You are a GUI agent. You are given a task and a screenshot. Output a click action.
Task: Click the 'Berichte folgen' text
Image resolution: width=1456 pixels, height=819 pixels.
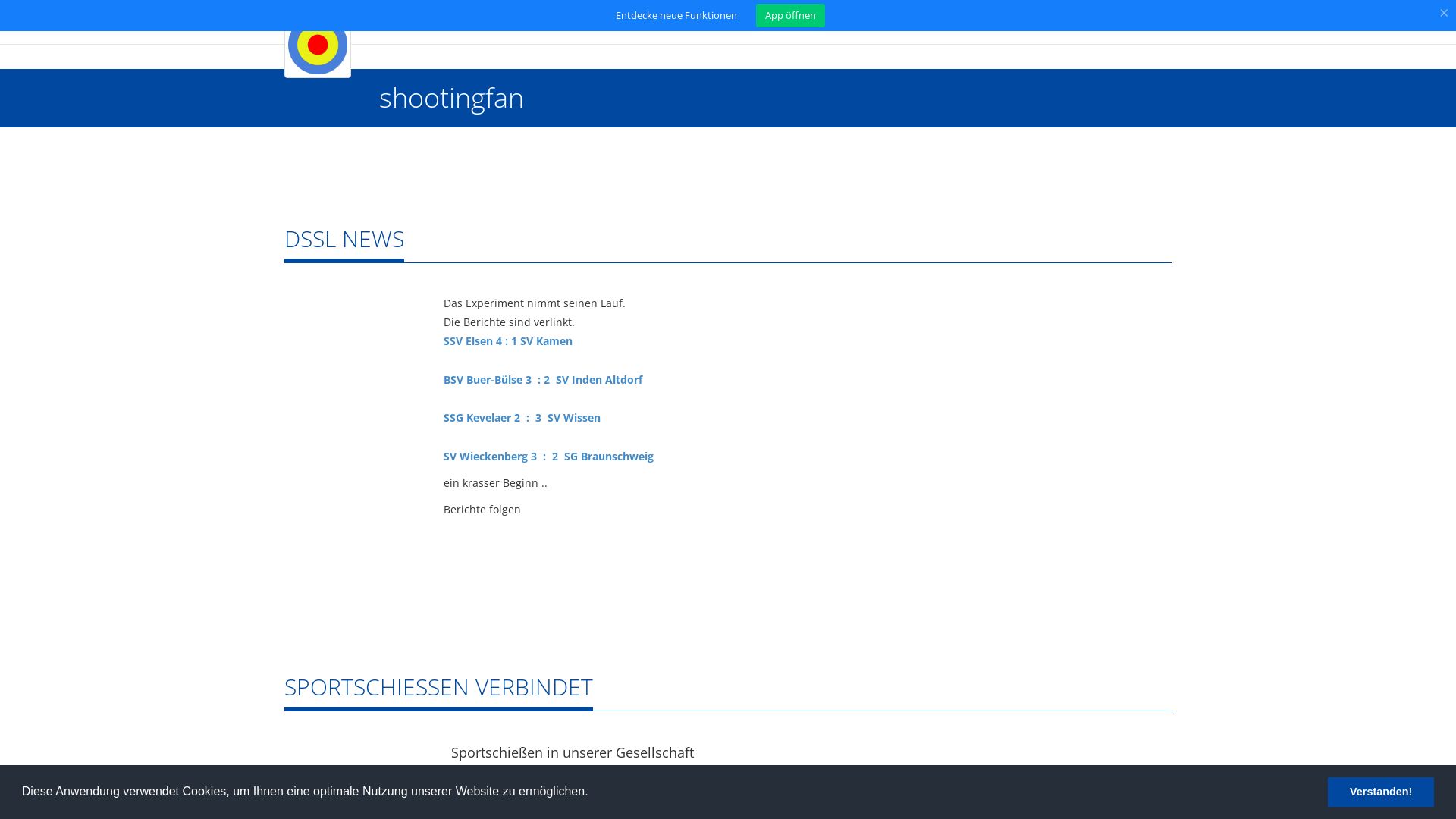tap(482, 510)
